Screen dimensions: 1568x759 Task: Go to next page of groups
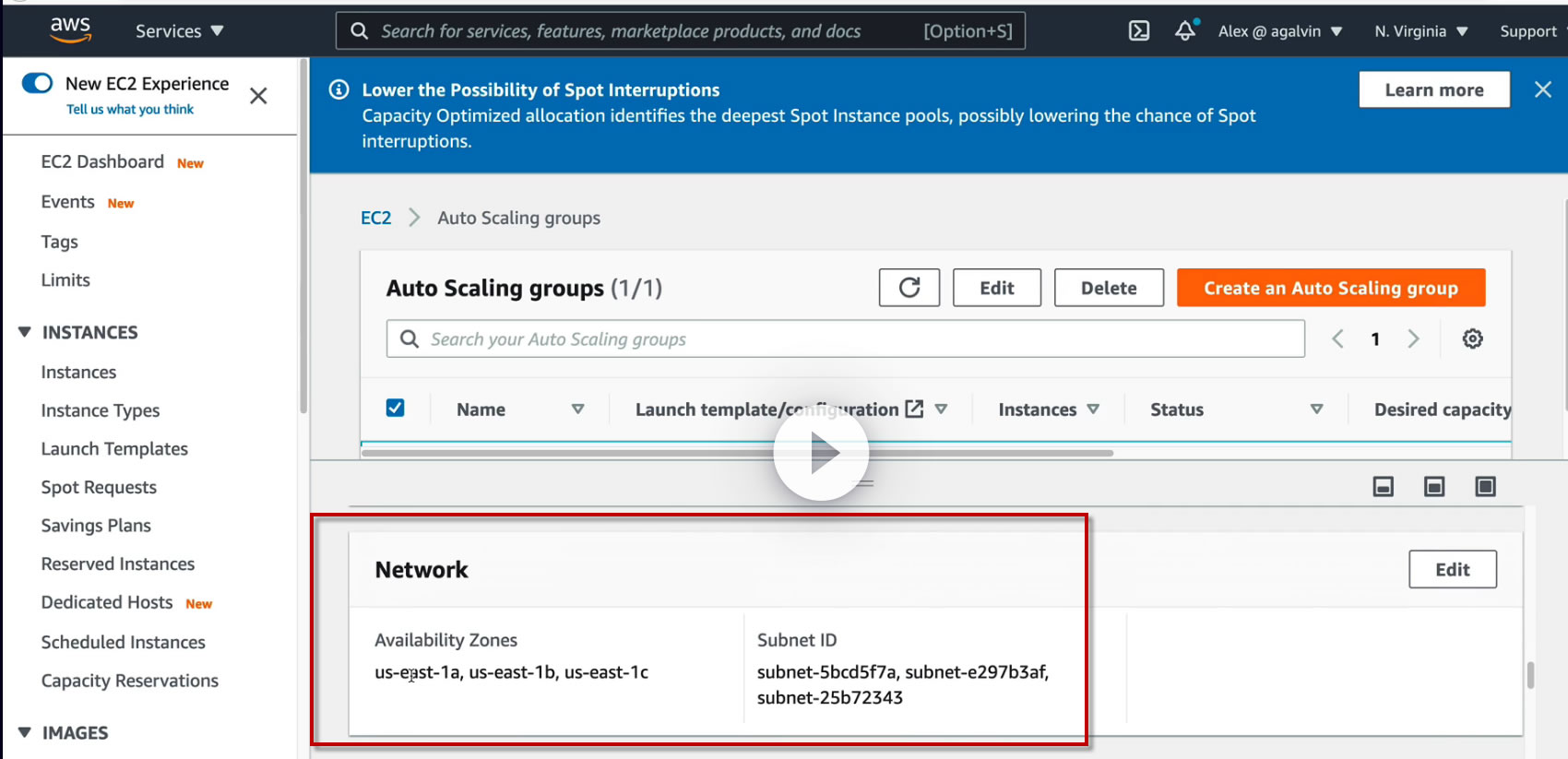1413,338
